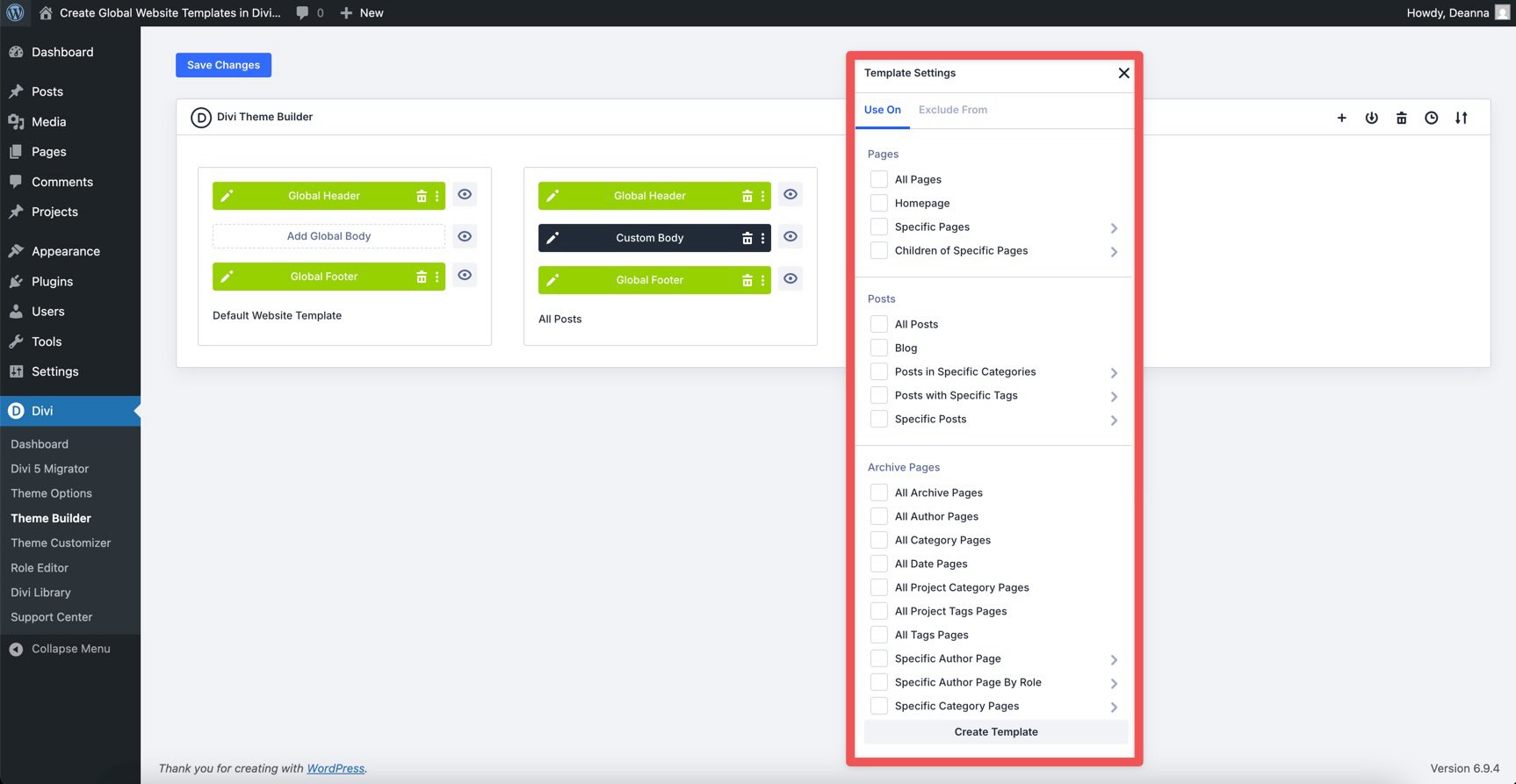
Task: Delete Global Footer in All Posts template
Action: pos(747,280)
